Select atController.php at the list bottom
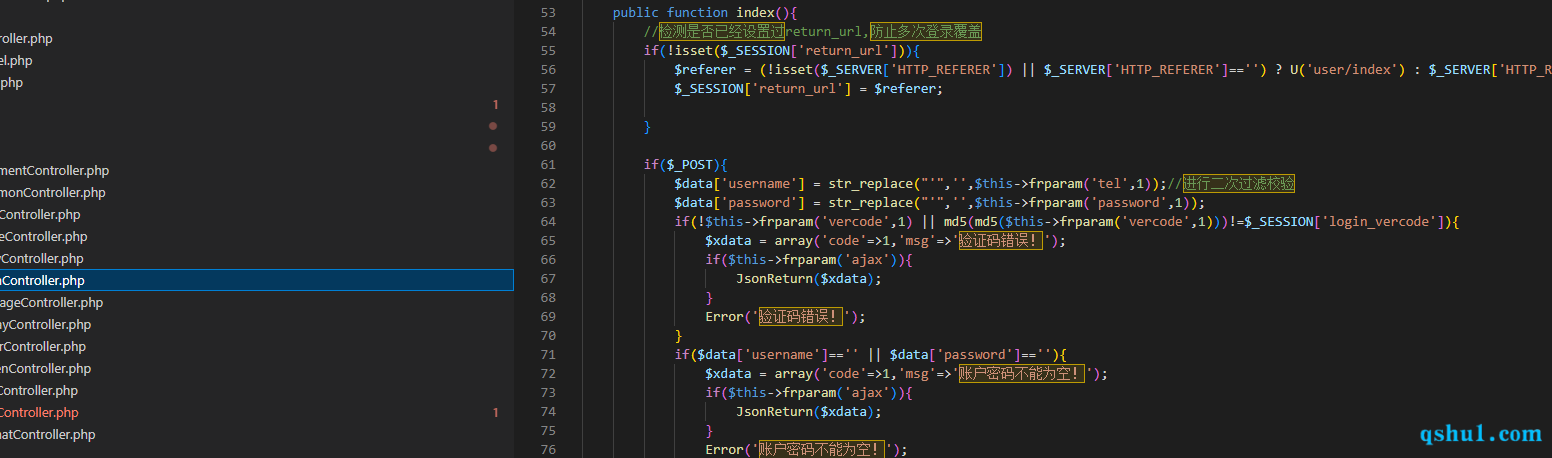Screen dimensions: 1552x458 (47, 435)
